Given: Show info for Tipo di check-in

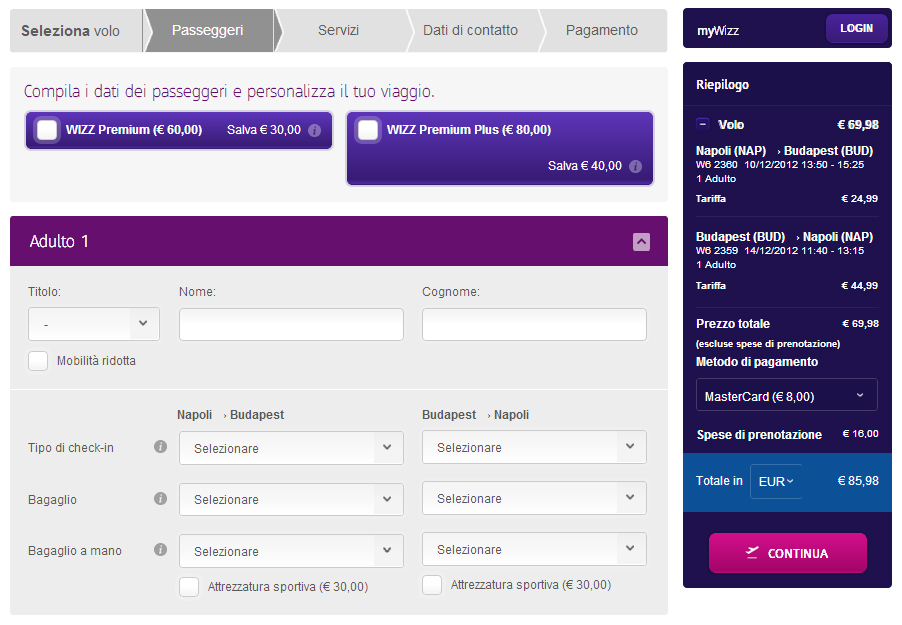Looking at the screenshot, I should pyautogui.click(x=160, y=447).
